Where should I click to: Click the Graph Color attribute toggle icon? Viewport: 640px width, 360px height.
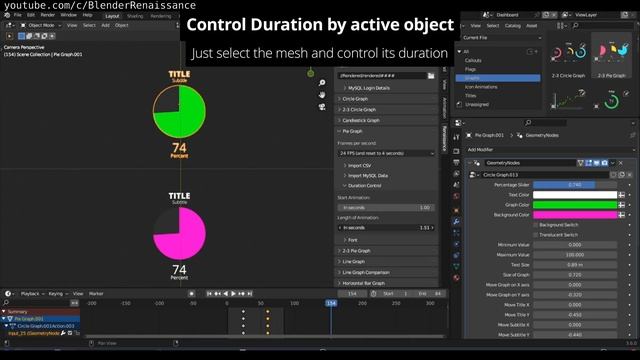(622, 204)
